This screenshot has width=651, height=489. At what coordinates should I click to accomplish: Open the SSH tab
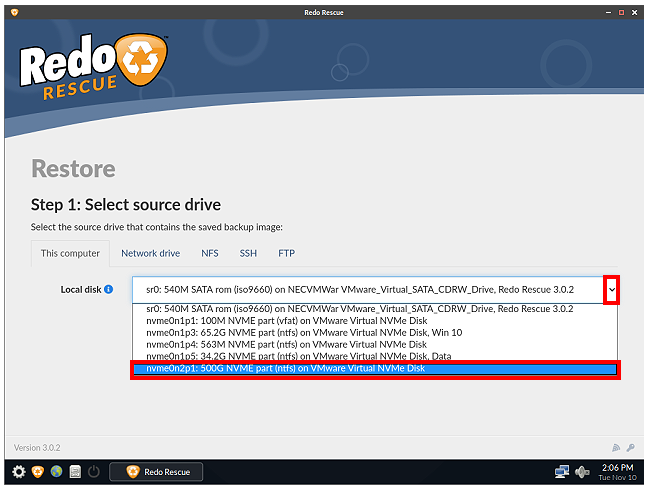(x=248, y=253)
